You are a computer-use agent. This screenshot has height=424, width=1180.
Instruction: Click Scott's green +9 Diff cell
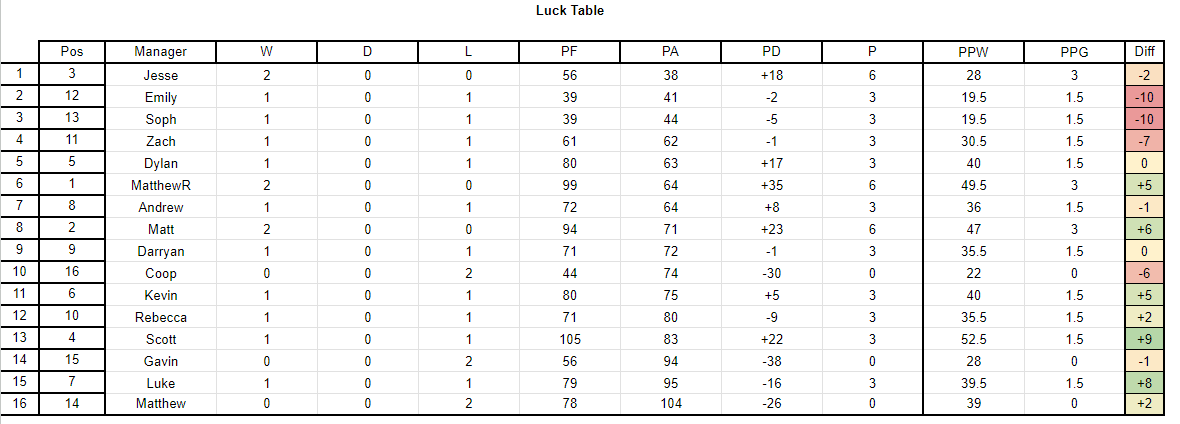pos(1144,339)
